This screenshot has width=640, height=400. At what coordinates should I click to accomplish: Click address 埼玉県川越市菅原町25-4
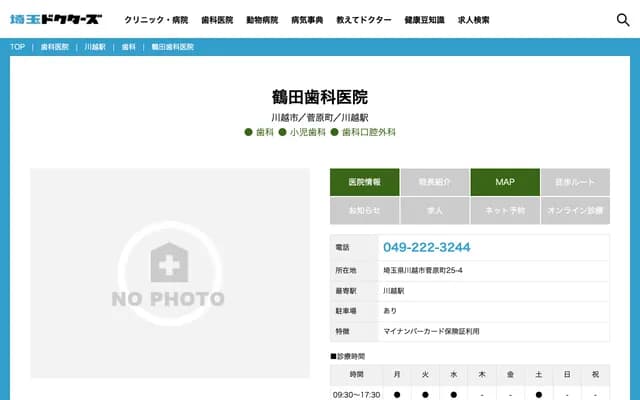[x=423, y=270]
